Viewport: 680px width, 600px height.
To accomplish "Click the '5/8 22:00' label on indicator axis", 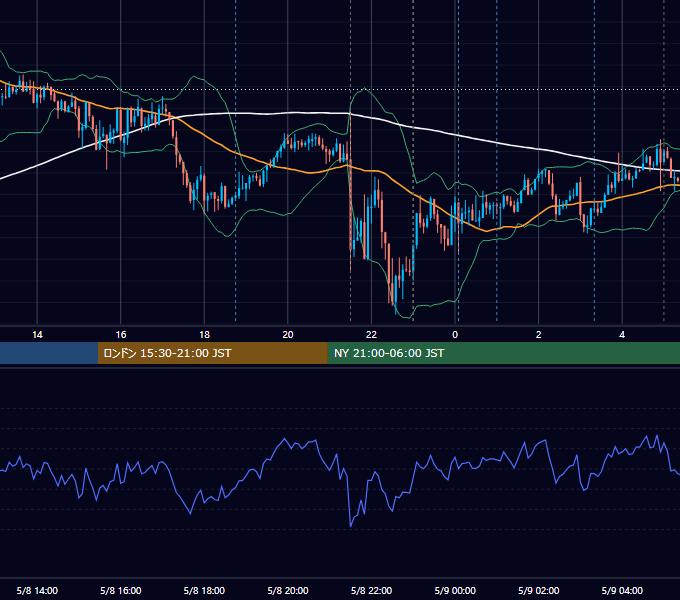I will click(x=371, y=590).
